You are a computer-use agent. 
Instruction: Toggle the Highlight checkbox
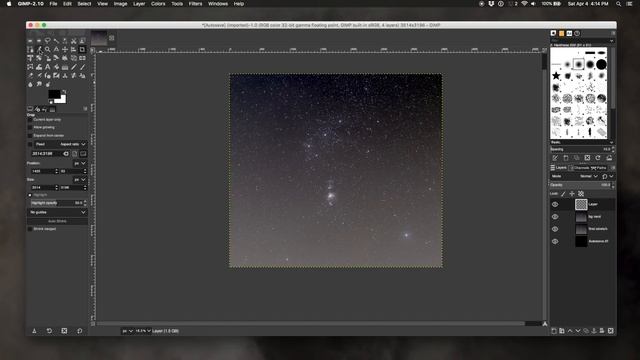[30, 195]
